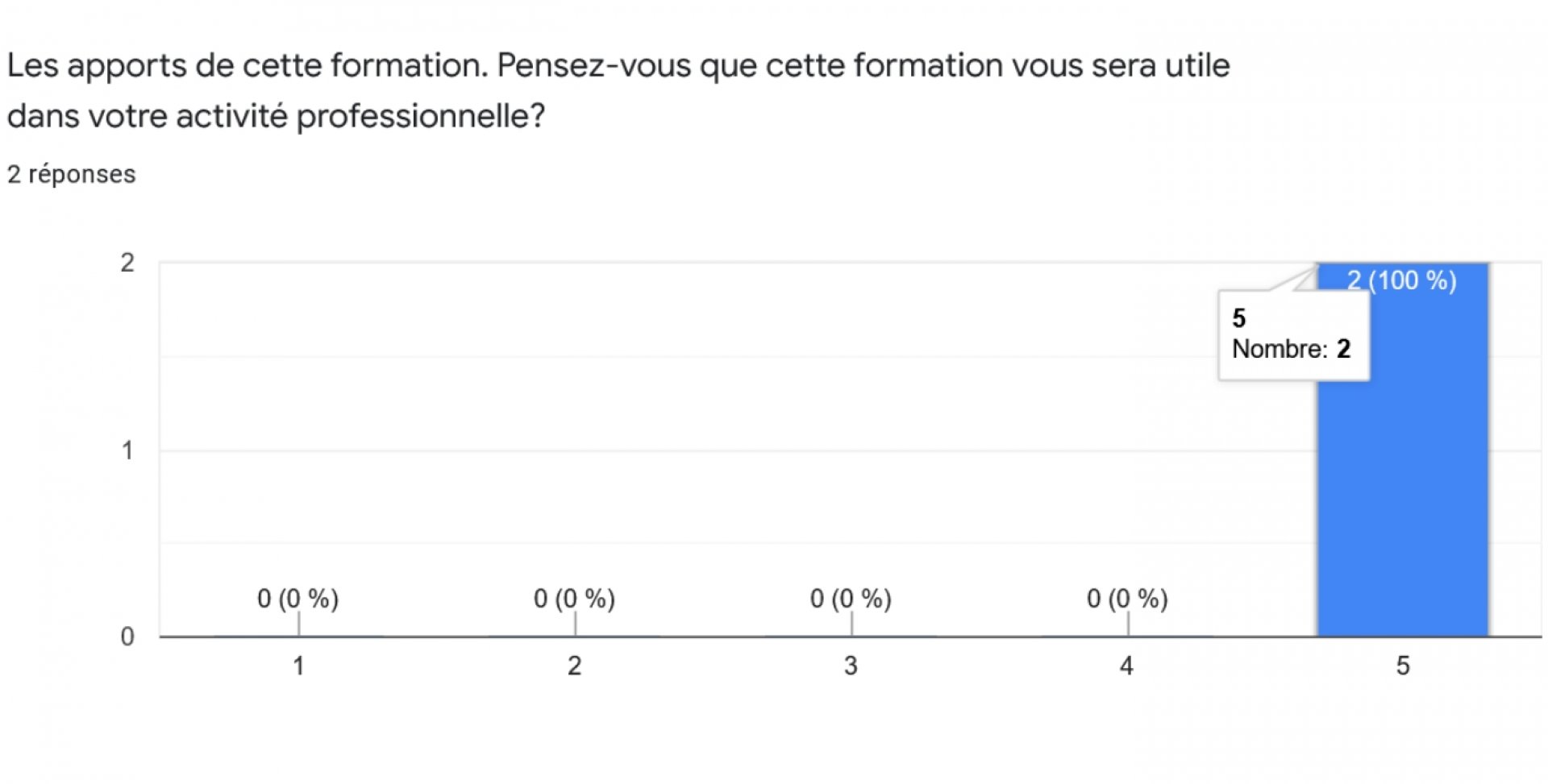Click y-axis value 0 at bottom
1548x784 pixels.
127,637
